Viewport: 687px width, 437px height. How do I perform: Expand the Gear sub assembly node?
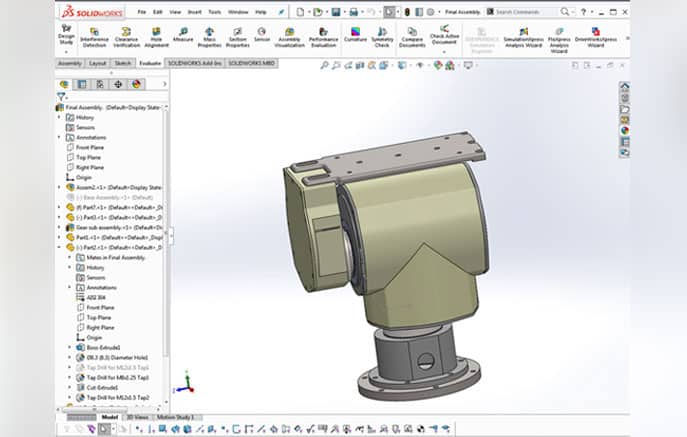click(x=60, y=227)
